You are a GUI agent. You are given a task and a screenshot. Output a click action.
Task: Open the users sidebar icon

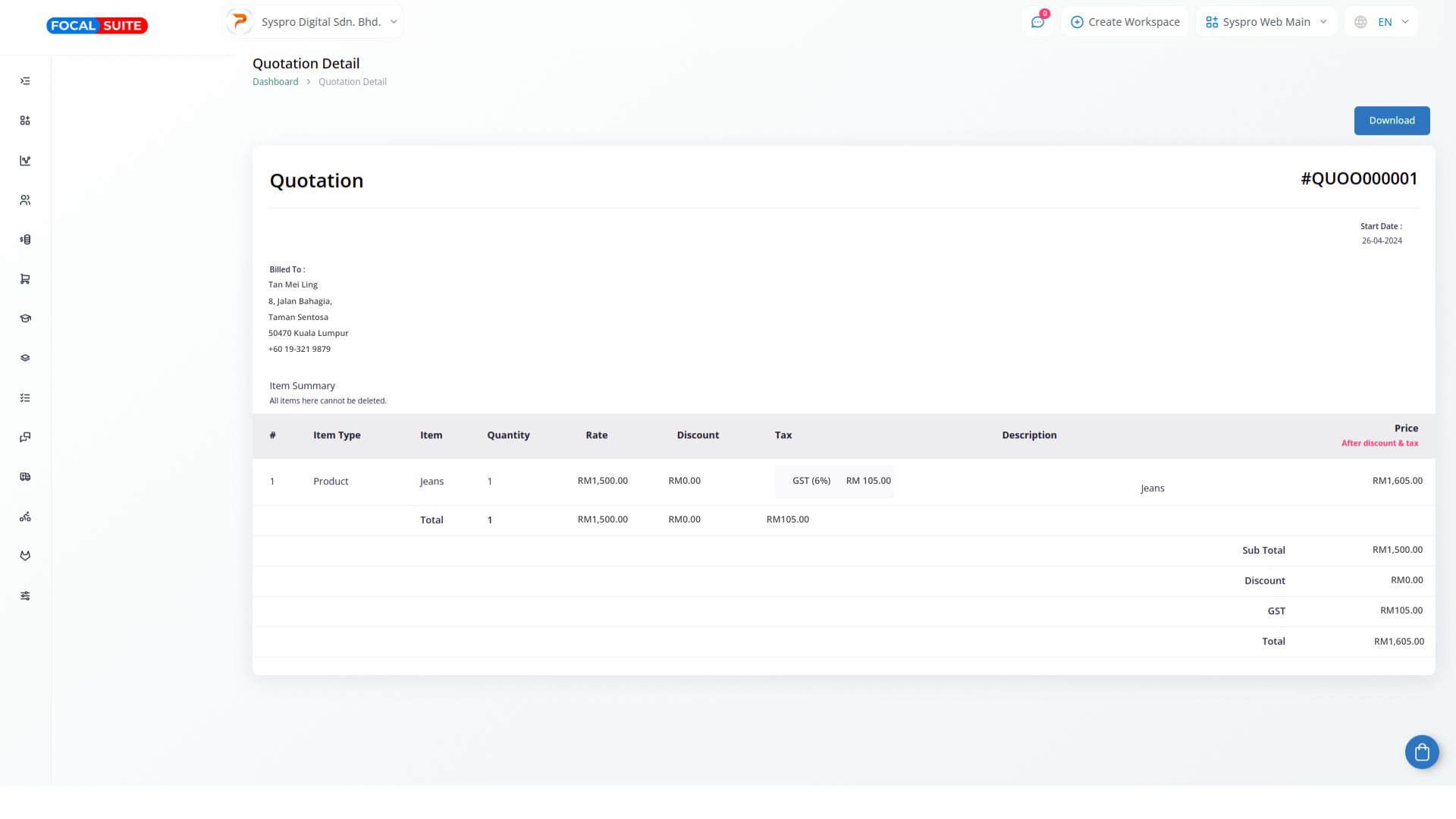[x=25, y=200]
